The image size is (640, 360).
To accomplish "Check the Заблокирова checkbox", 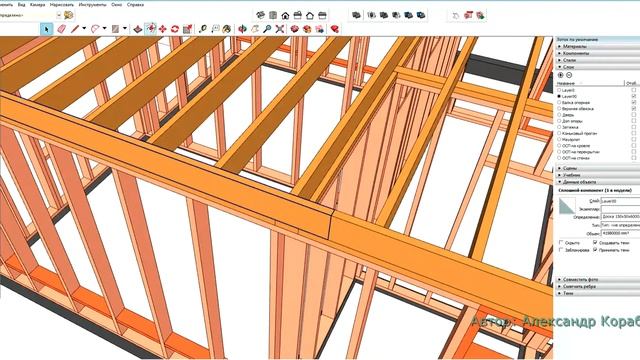I will (x=560, y=249).
